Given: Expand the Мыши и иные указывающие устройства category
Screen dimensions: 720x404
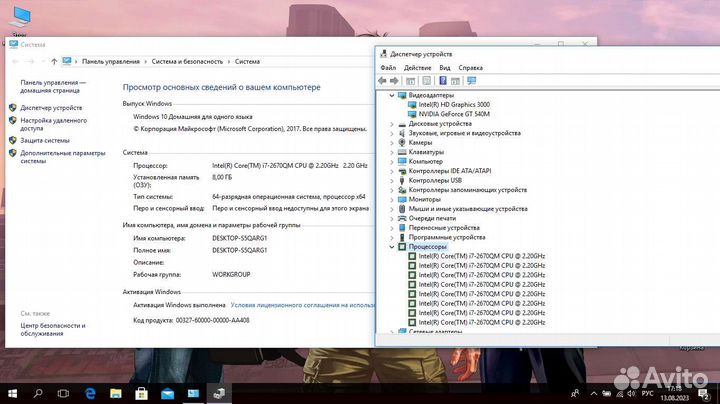Looking at the screenshot, I should point(392,209).
